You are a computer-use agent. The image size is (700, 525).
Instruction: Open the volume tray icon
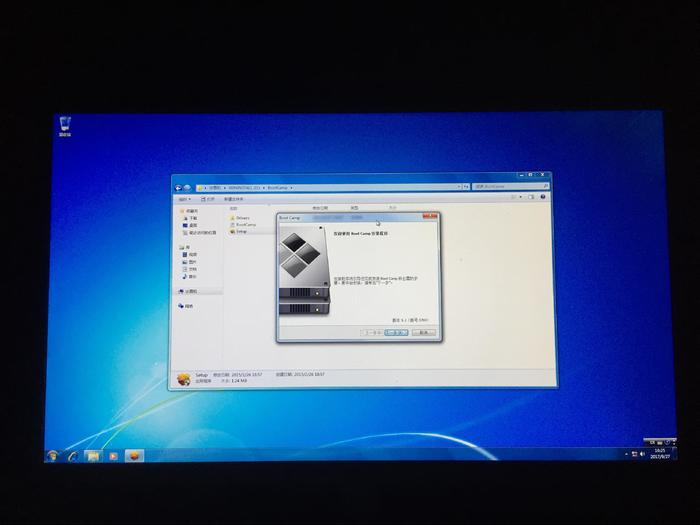tap(642, 454)
